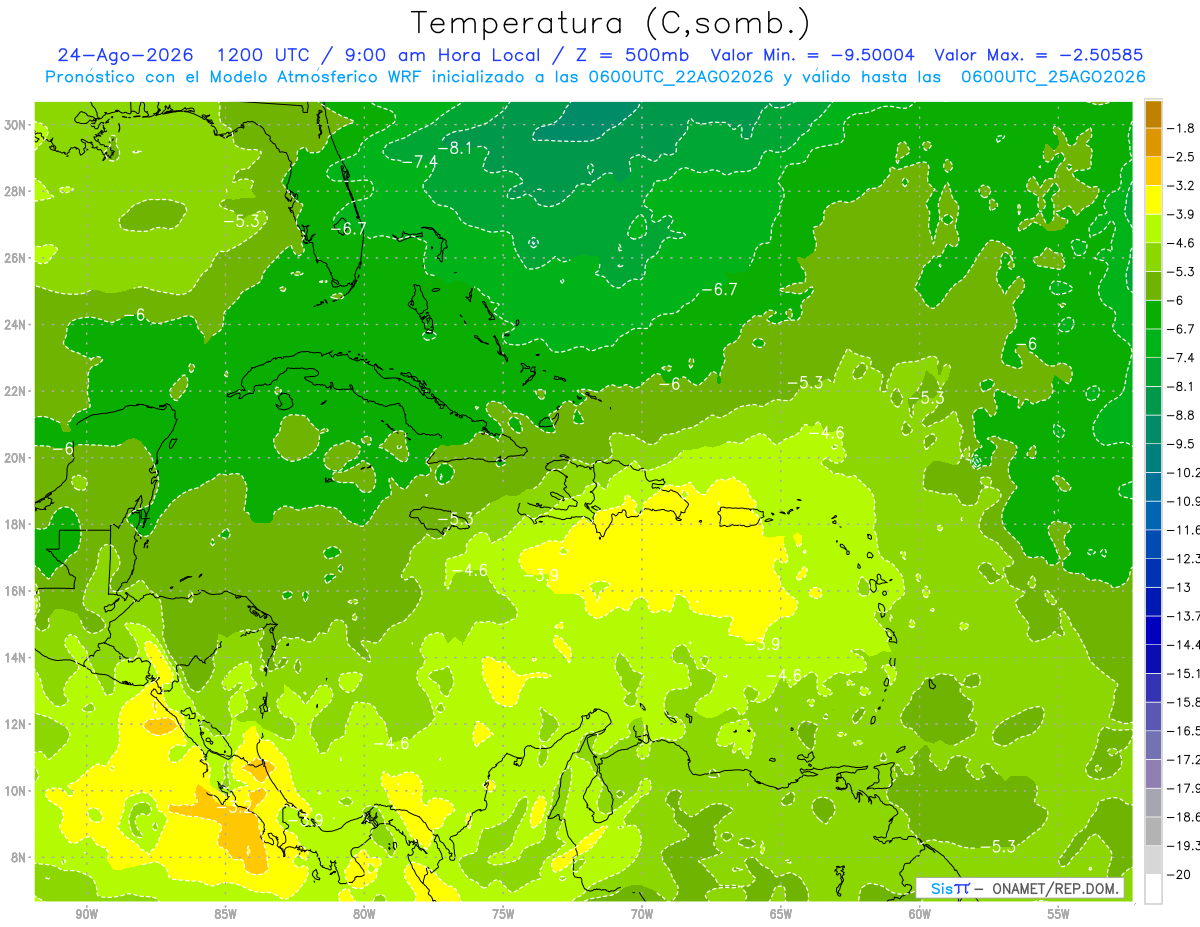Click the '22N' latitude axis label
The image size is (1200, 927).
click(x=17, y=391)
